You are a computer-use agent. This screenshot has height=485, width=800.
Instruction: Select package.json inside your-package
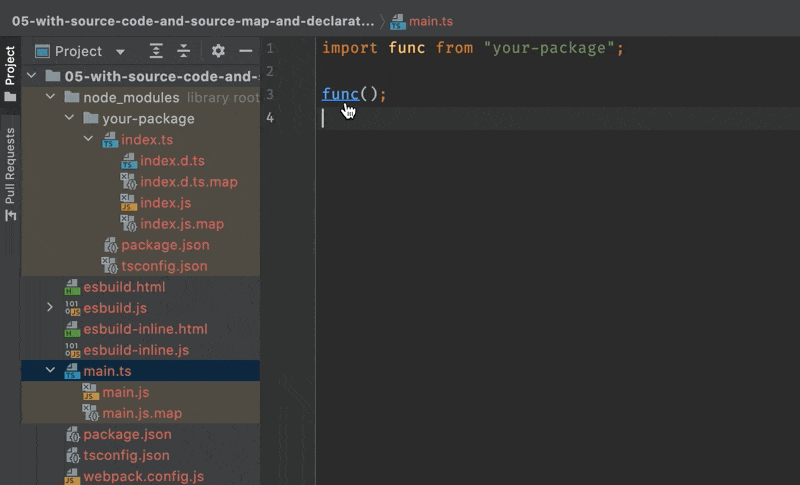[165, 245]
